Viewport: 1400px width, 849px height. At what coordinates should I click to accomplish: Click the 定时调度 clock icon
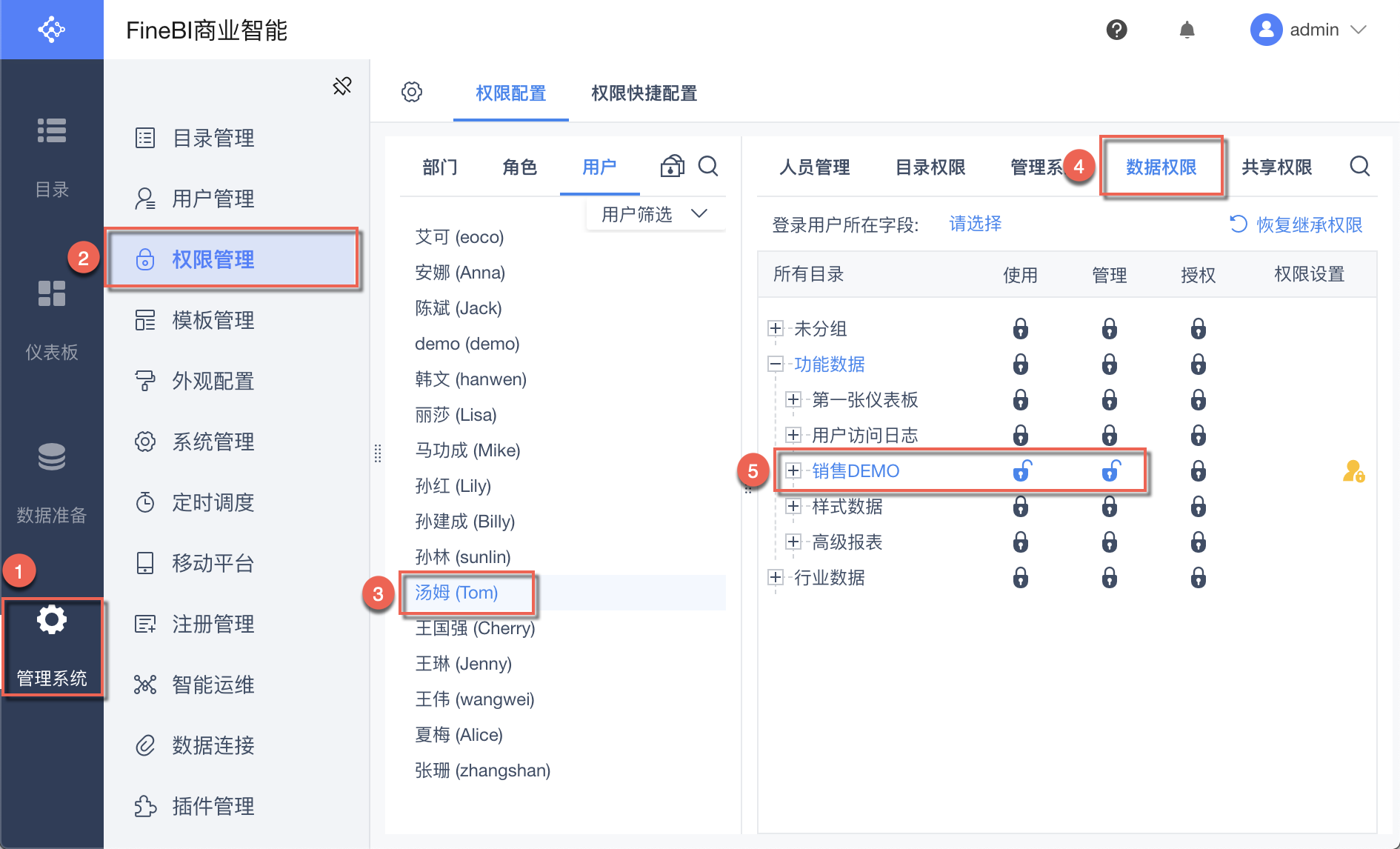pos(145,502)
